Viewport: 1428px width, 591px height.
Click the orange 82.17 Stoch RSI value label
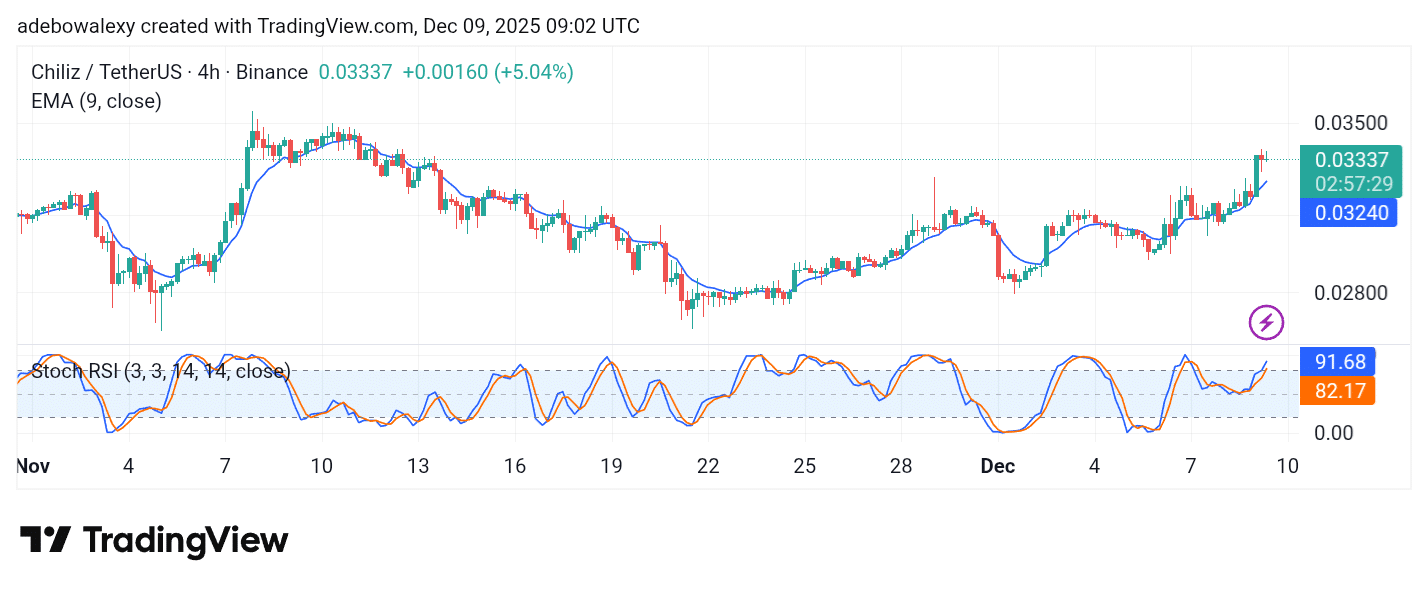(x=1338, y=392)
